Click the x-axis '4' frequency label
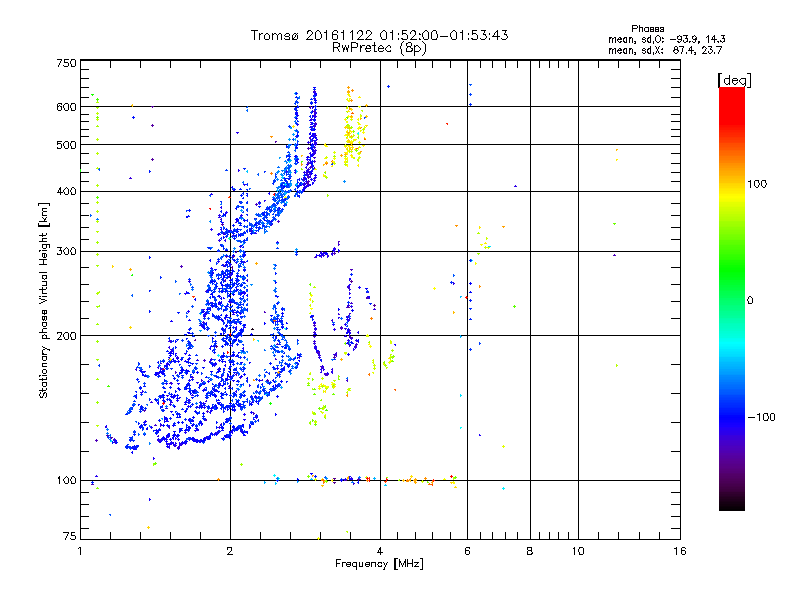The height and width of the screenshot is (600, 800). click(380, 551)
